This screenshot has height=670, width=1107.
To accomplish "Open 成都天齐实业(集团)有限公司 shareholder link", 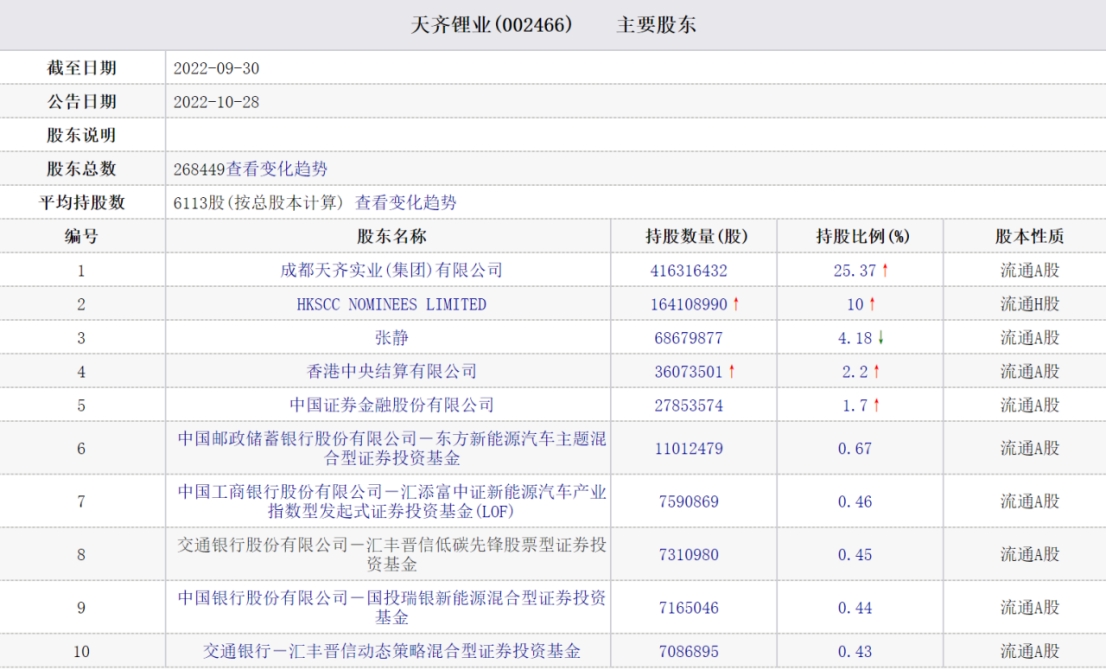I will click(x=391, y=270).
